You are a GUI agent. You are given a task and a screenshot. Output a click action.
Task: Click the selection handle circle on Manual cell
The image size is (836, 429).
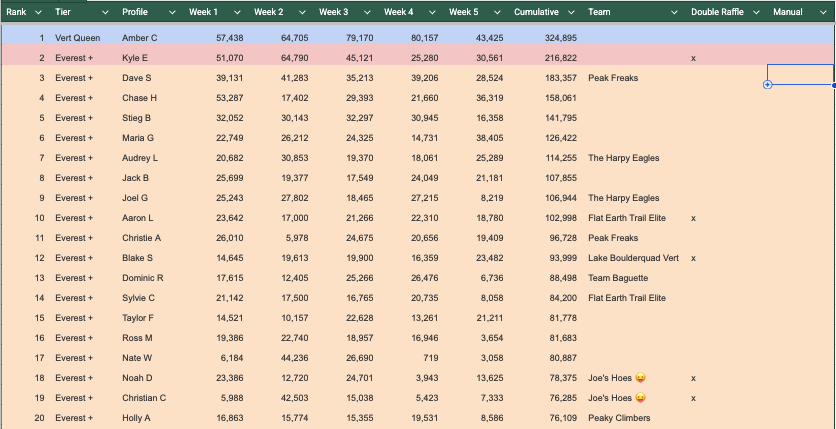coord(767,85)
